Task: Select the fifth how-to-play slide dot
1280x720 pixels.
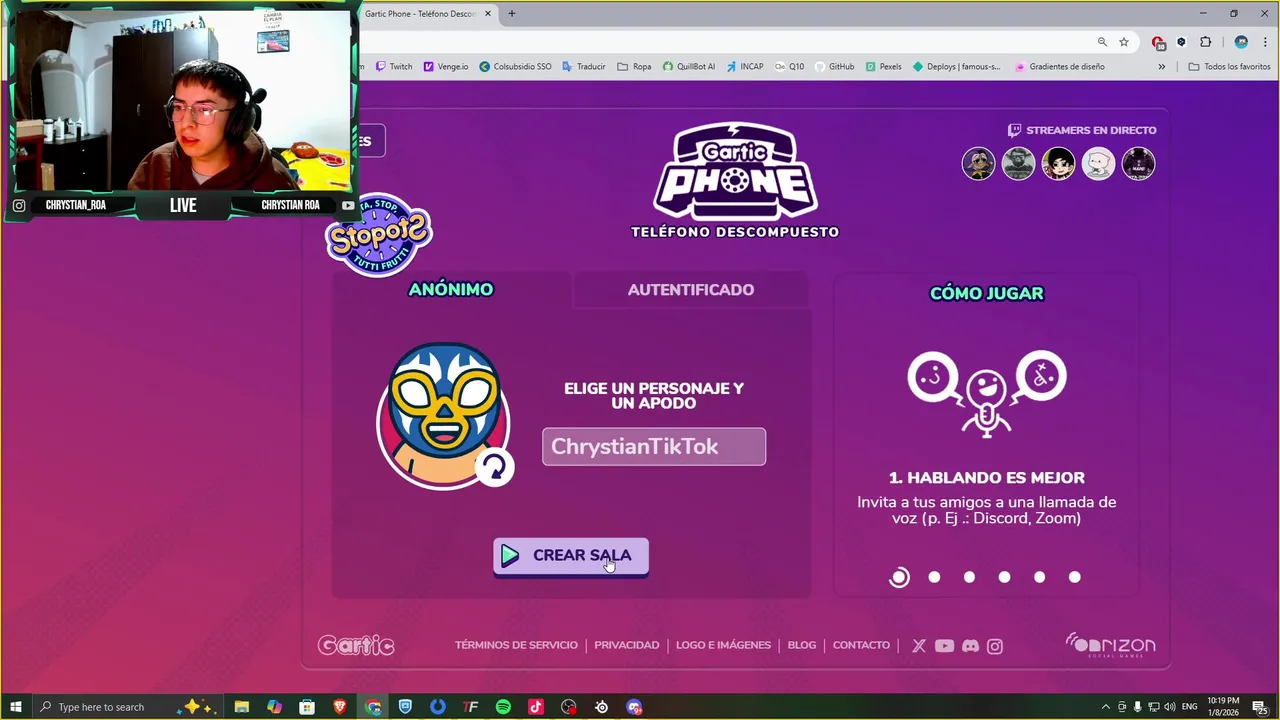Action: click(1039, 577)
